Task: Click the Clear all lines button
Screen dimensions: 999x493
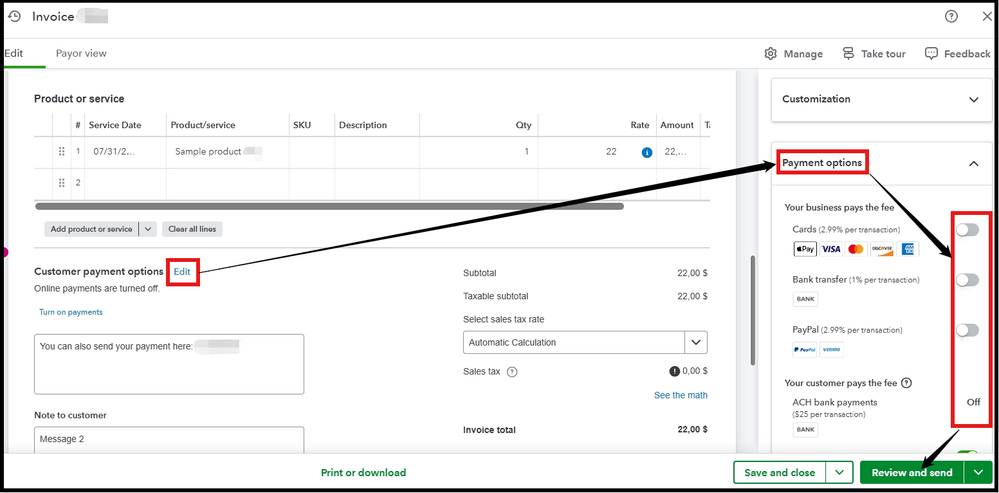Action: click(192, 229)
